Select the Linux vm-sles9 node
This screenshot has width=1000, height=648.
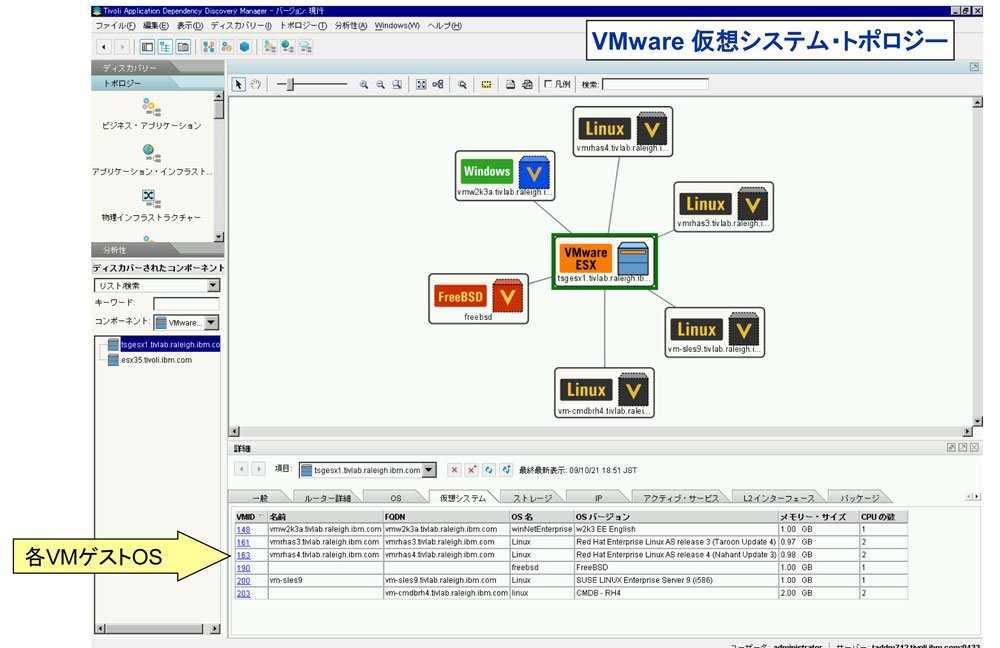click(714, 332)
